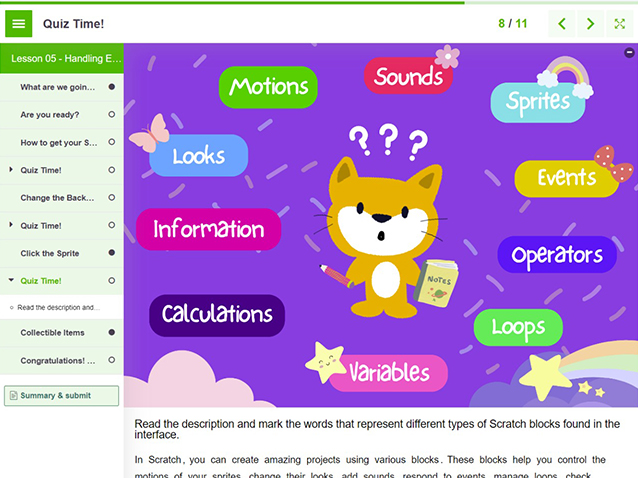Open 'What are we going' lesson item
Image resolution: width=638 pixels, height=478 pixels.
(x=58, y=87)
